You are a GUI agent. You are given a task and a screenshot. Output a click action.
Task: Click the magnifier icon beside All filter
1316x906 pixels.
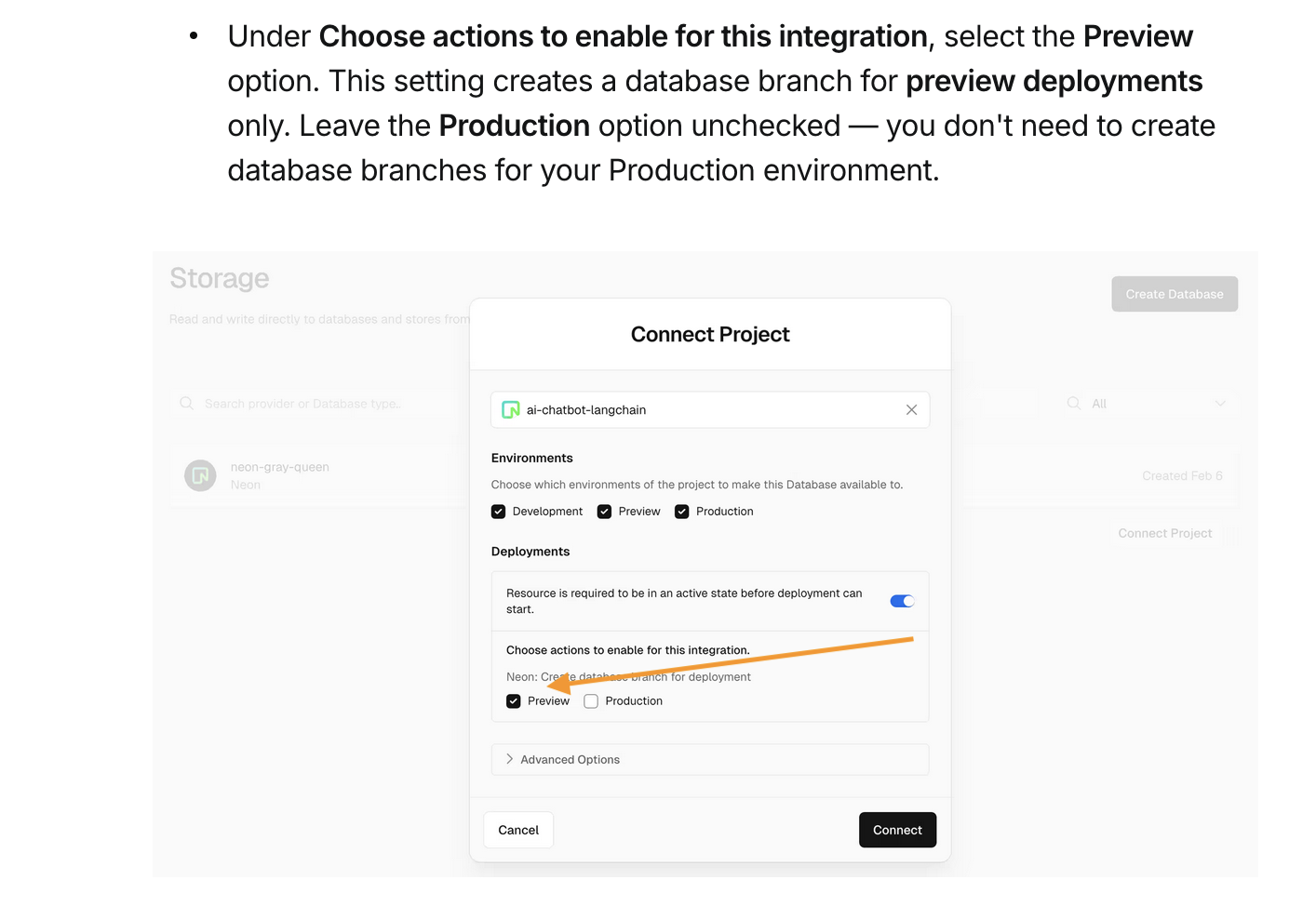pos(1074,404)
